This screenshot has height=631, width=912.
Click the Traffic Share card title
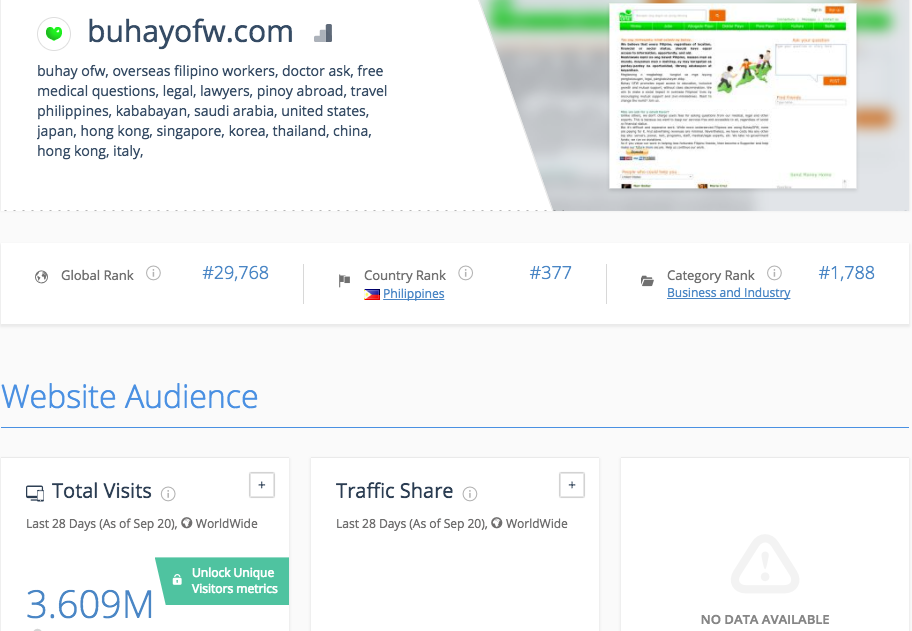pyautogui.click(x=394, y=491)
